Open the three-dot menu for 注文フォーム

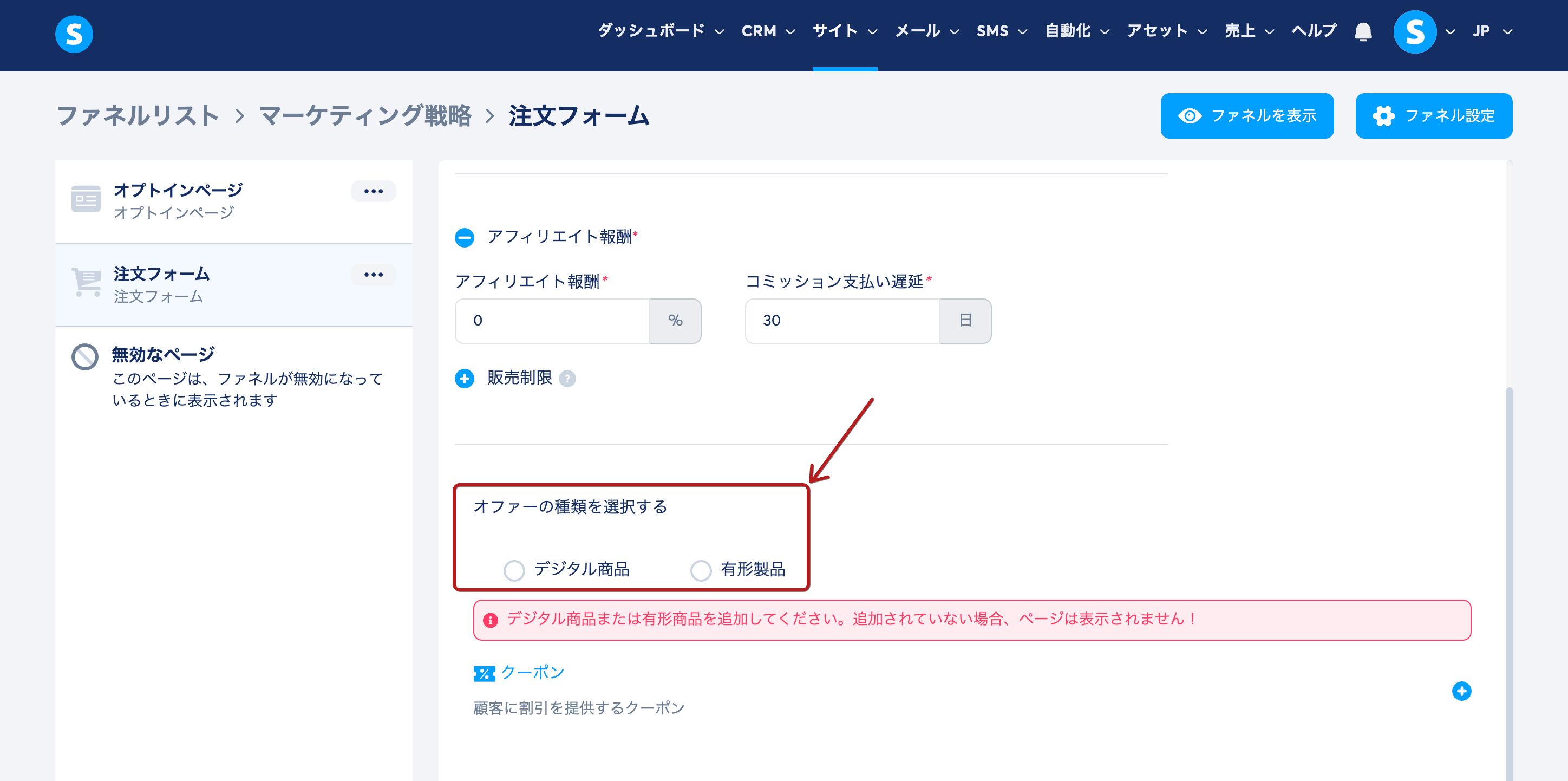click(373, 275)
